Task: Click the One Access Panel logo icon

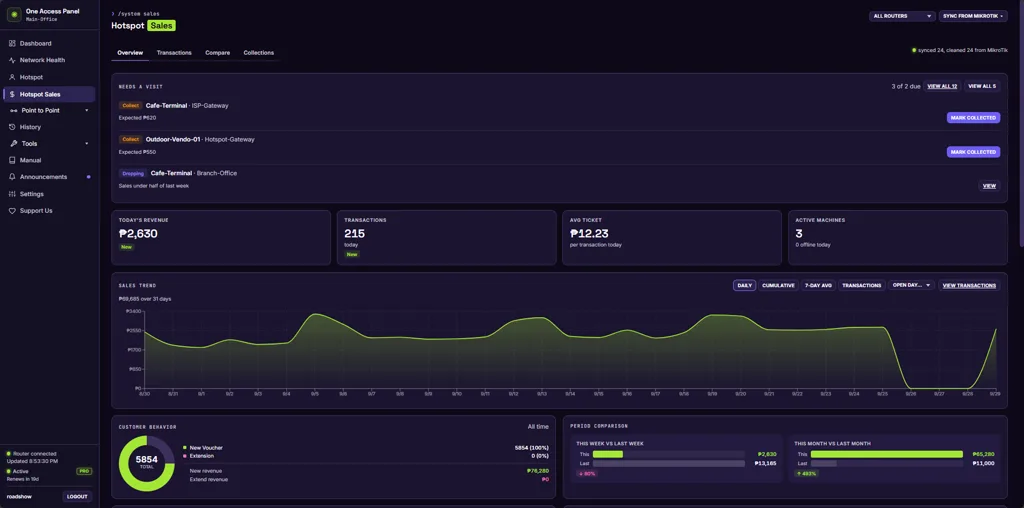Action: click(x=14, y=14)
